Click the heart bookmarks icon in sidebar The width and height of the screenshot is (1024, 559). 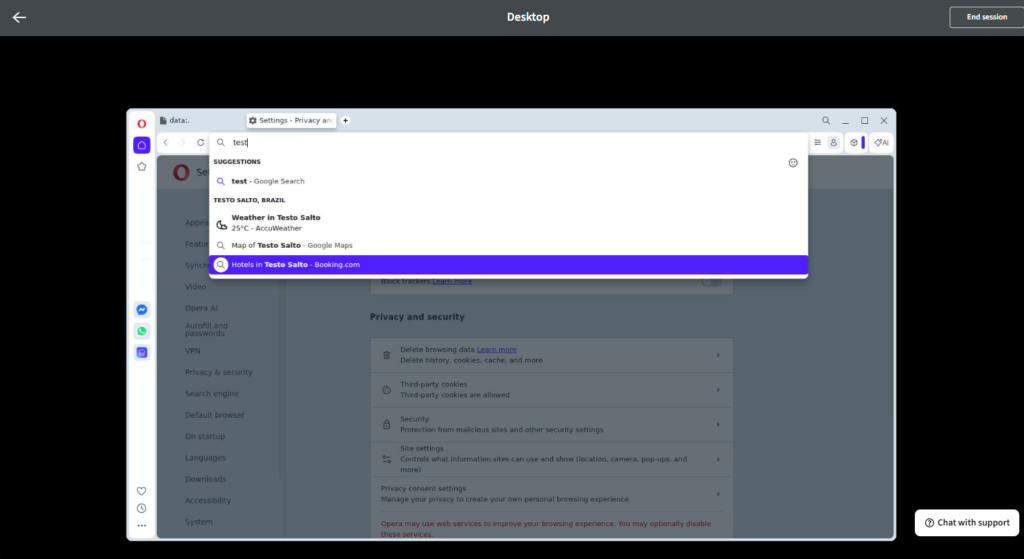point(142,491)
